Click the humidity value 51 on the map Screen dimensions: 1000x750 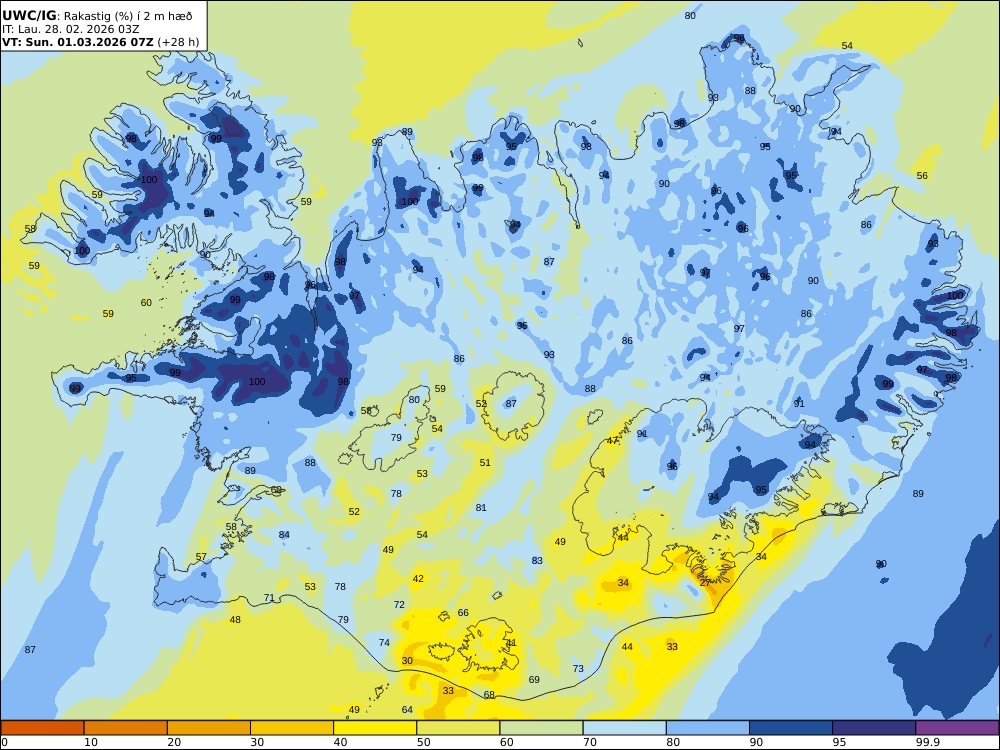point(485,462)
